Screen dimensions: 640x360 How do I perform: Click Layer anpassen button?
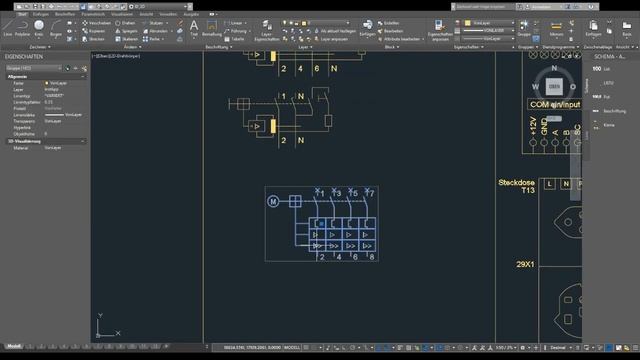pos(331,39)
